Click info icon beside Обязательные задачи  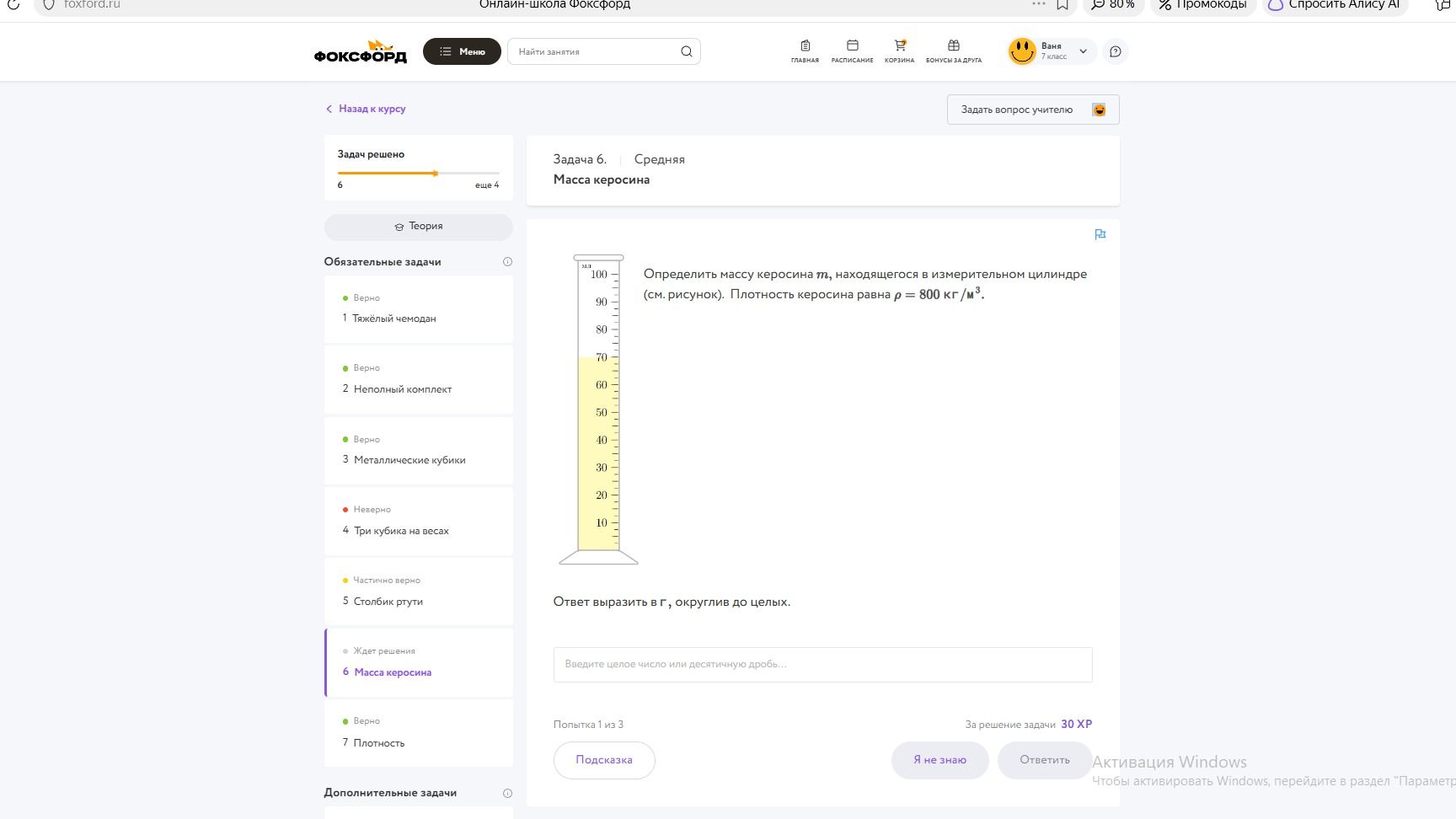(x=507, y=262)
